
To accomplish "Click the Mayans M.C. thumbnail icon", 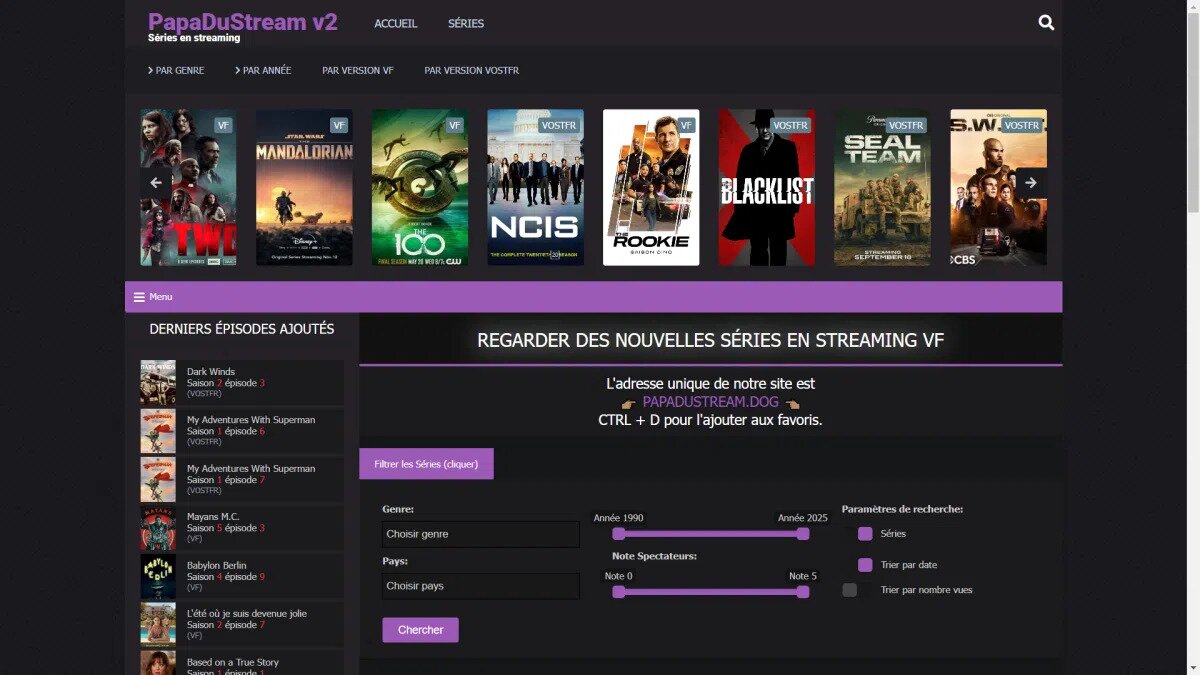I will (158, 528).
